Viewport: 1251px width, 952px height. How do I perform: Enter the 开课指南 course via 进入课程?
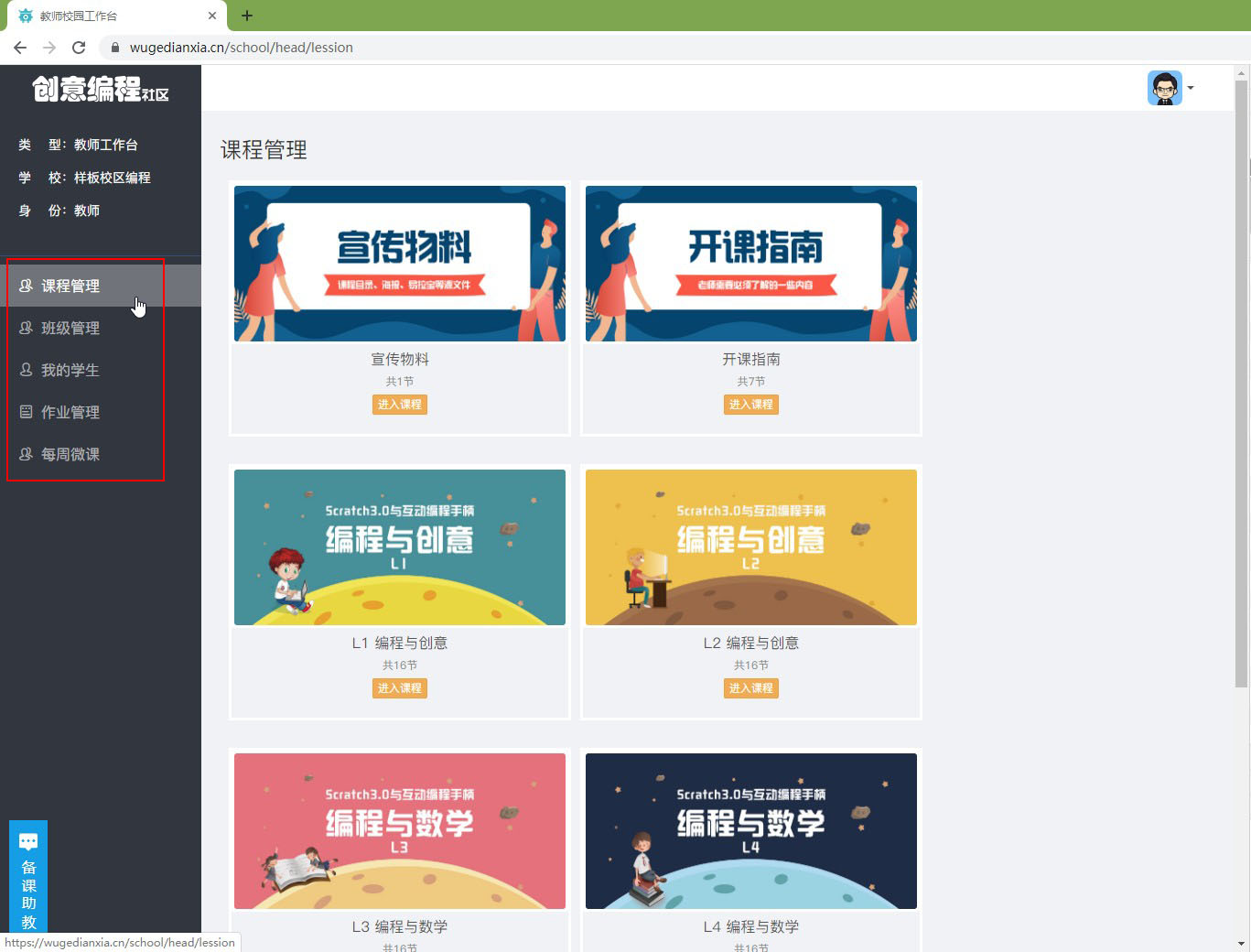point(751,405)
